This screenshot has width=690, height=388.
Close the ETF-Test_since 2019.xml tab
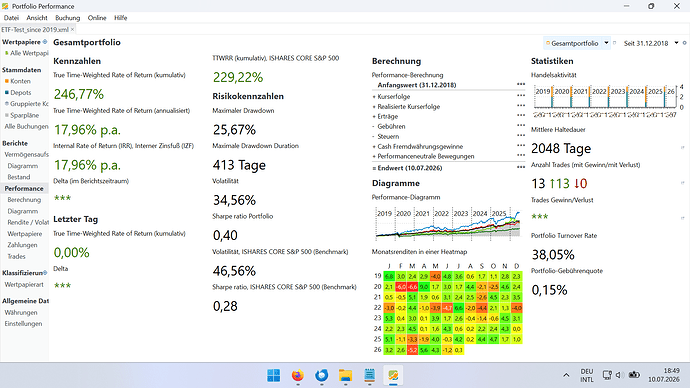(x=73, y=29)
